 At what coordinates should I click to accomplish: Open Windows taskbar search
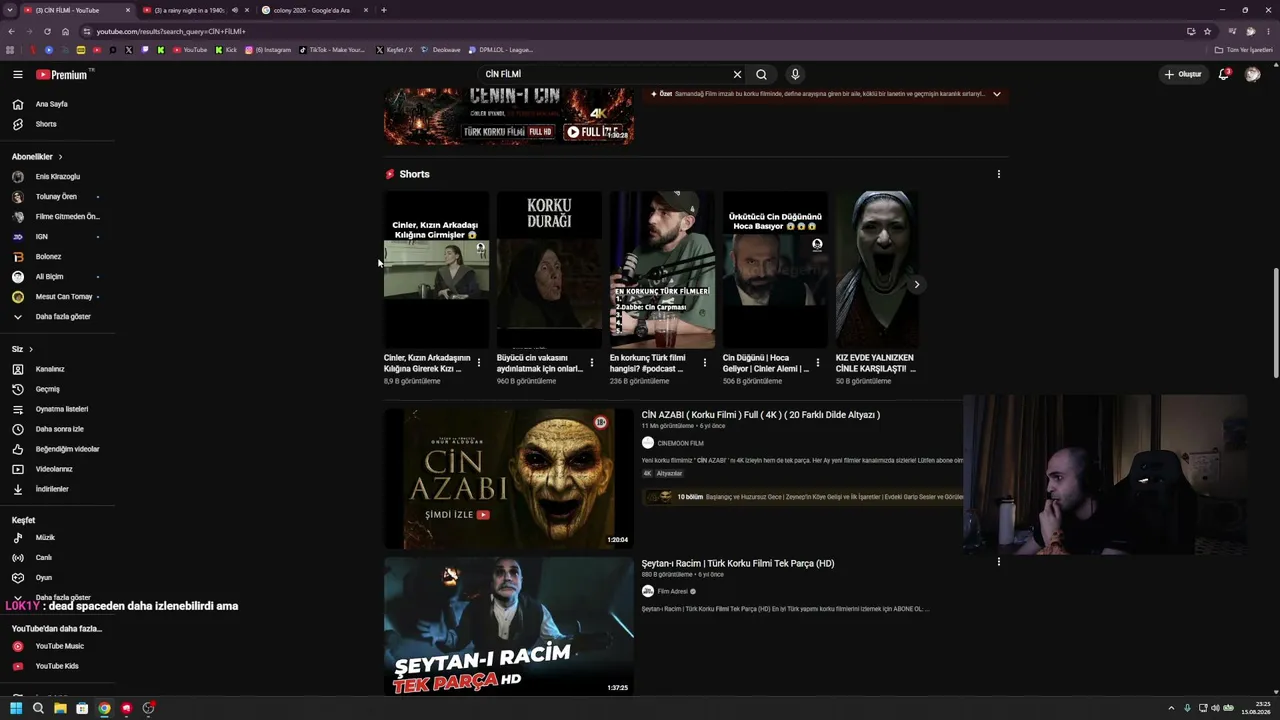(38, 708)
